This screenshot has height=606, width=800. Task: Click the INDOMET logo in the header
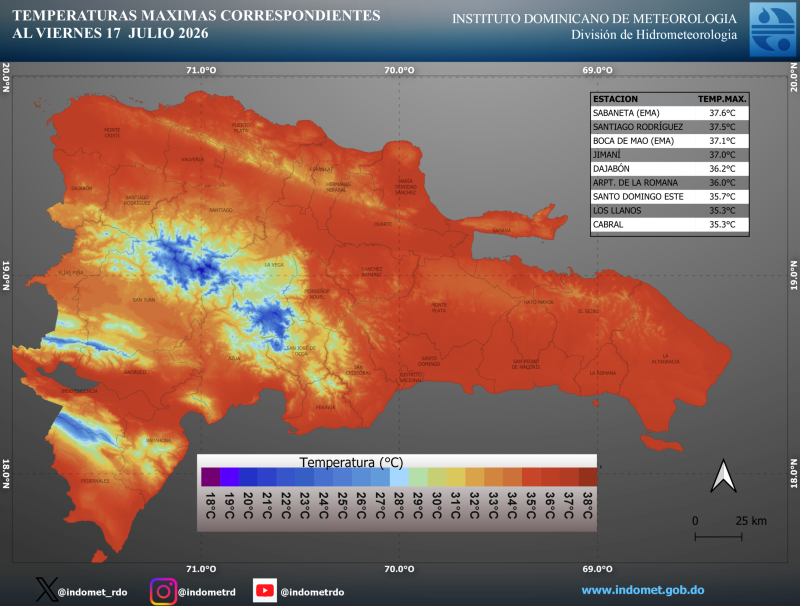(x=772, y=29)
